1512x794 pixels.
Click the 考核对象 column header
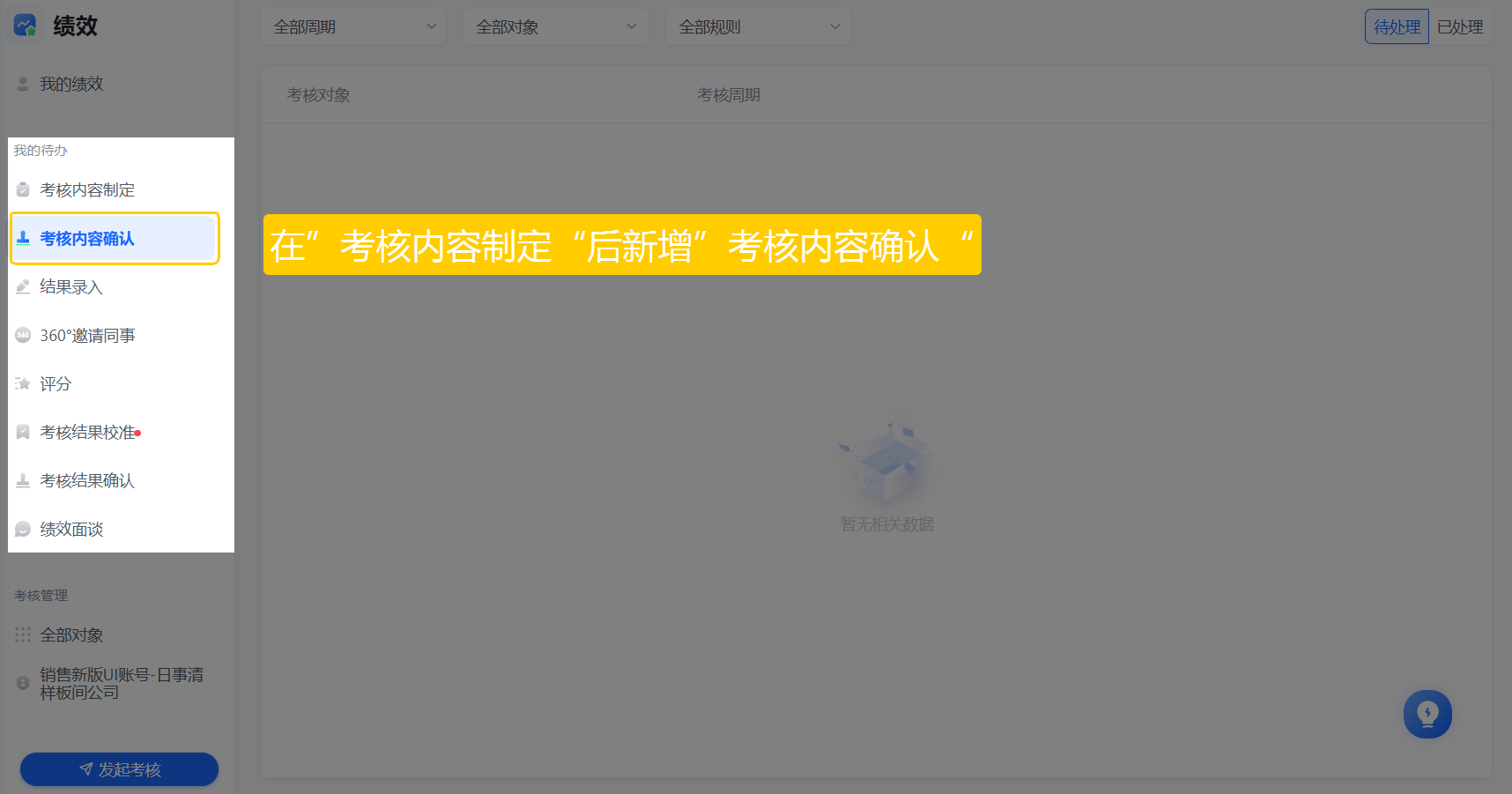(x=318, y=94)
